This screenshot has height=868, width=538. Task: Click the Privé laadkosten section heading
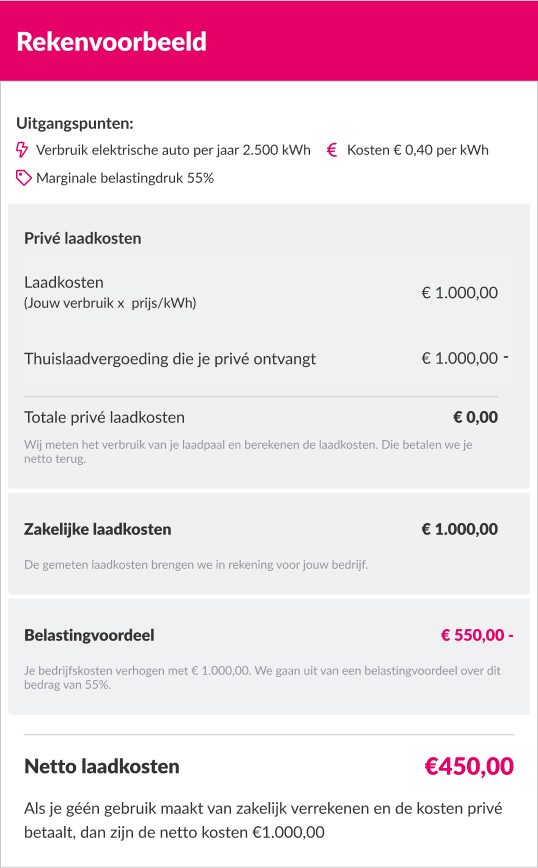coord(82,239)
